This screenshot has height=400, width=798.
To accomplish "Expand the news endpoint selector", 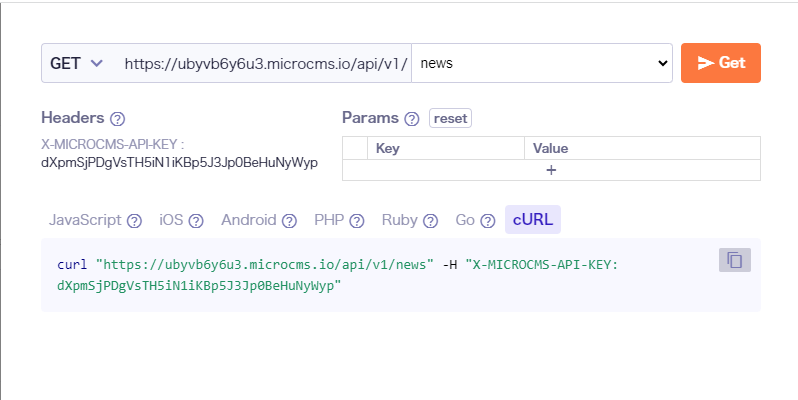I will point(542,63).
